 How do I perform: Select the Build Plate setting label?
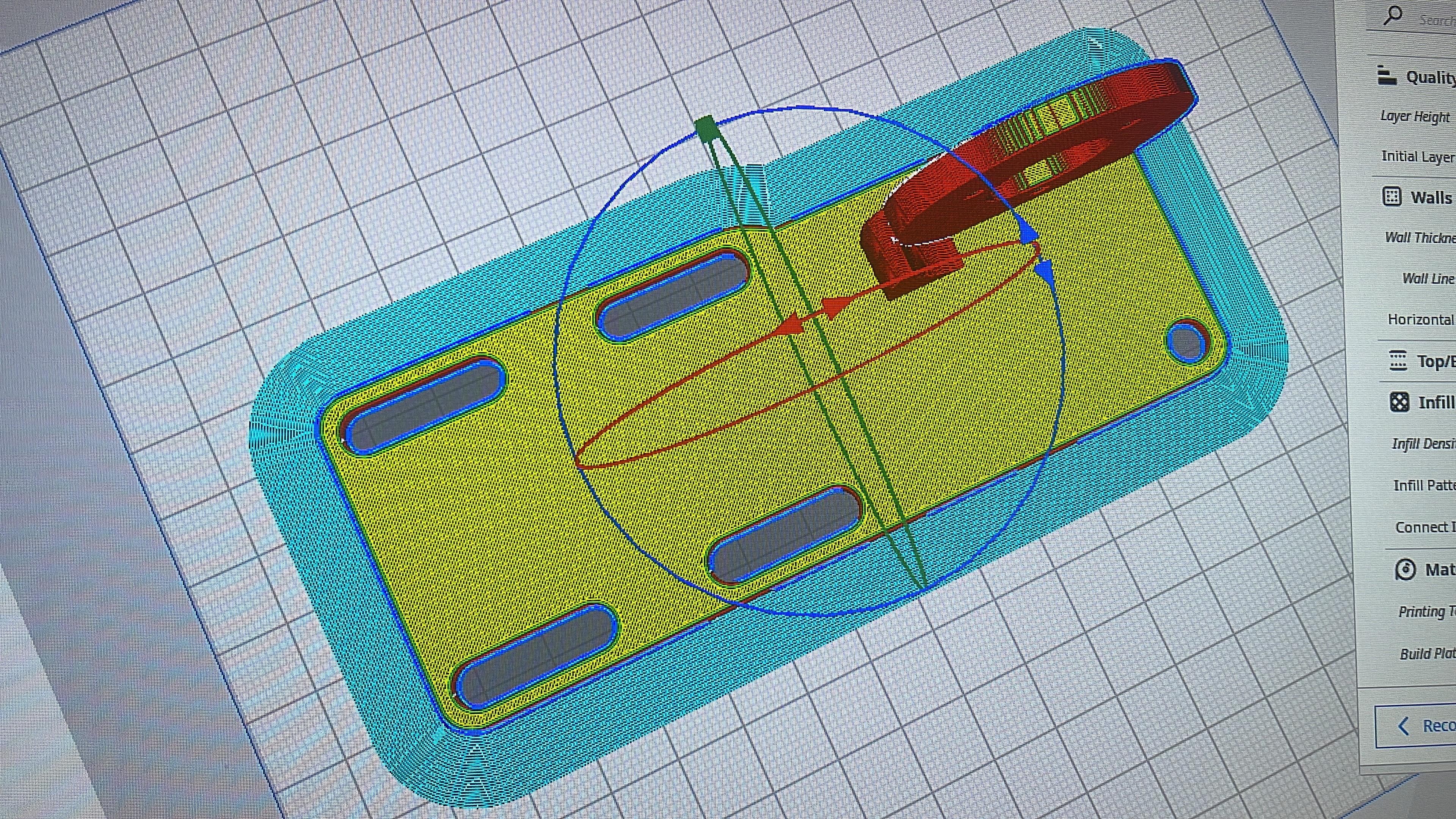coord(1428,653)
